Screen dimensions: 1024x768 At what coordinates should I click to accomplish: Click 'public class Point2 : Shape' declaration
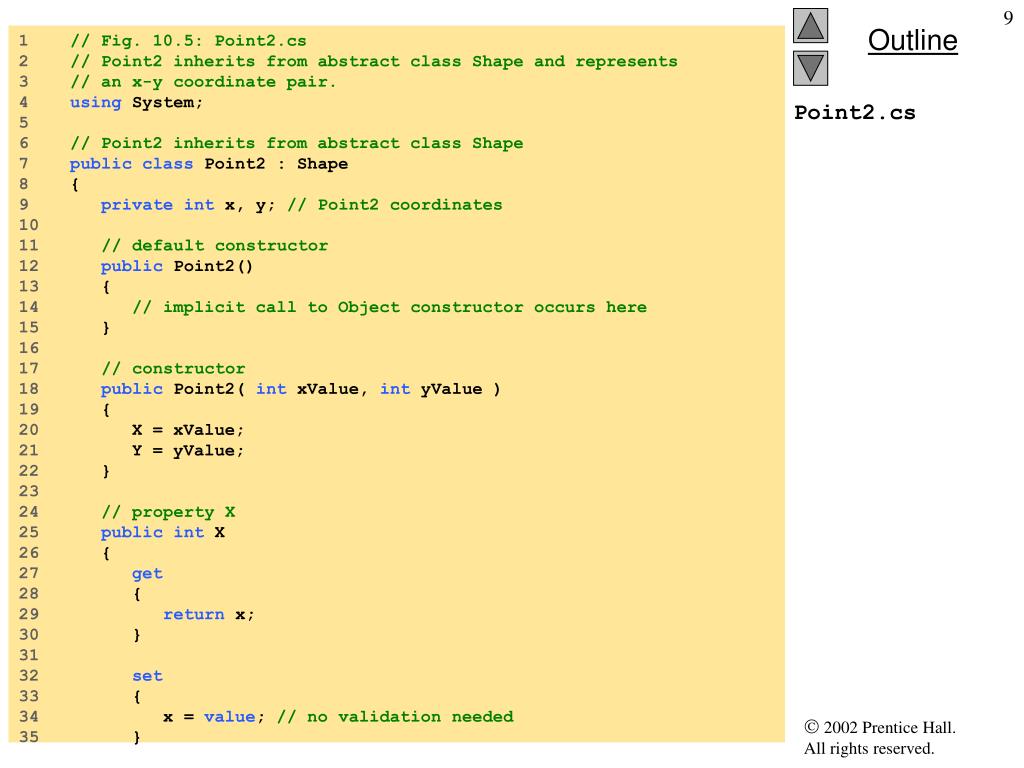point(209,164)
